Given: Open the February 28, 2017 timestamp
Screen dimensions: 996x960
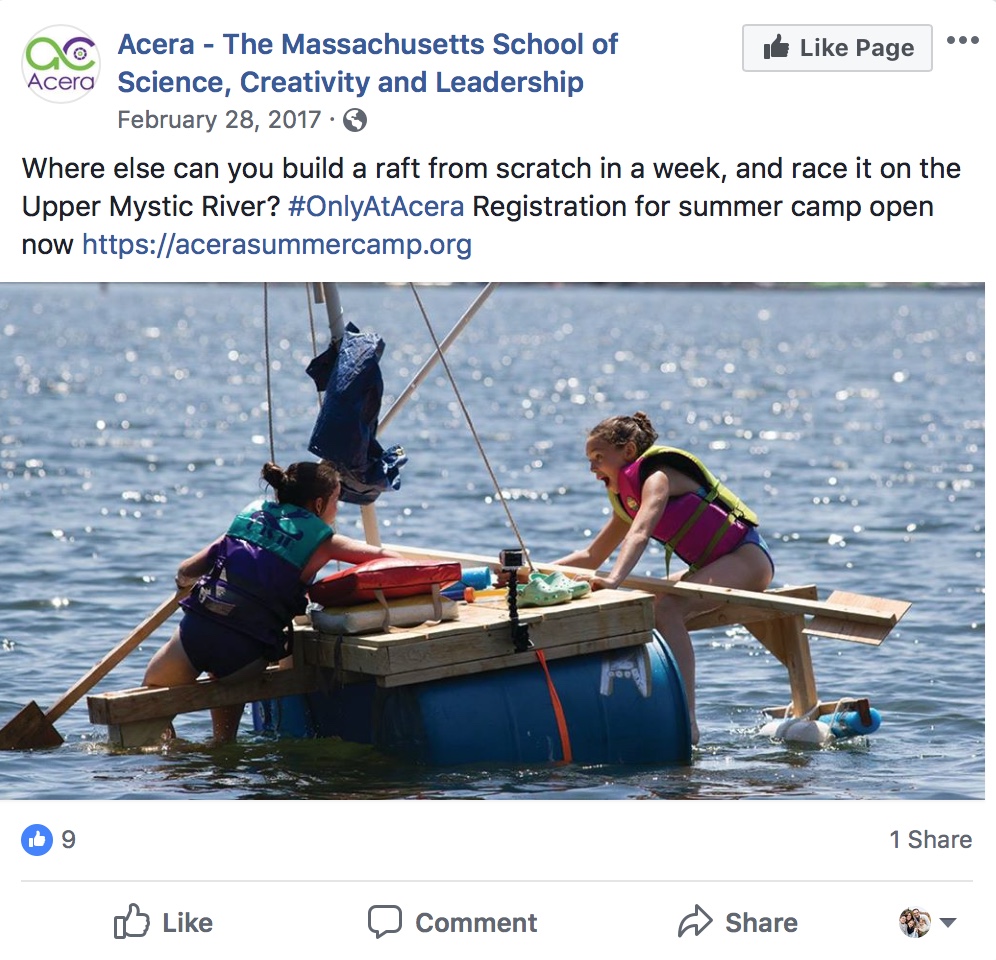Looking at the screenshot, I should click(x=219, y=121).
